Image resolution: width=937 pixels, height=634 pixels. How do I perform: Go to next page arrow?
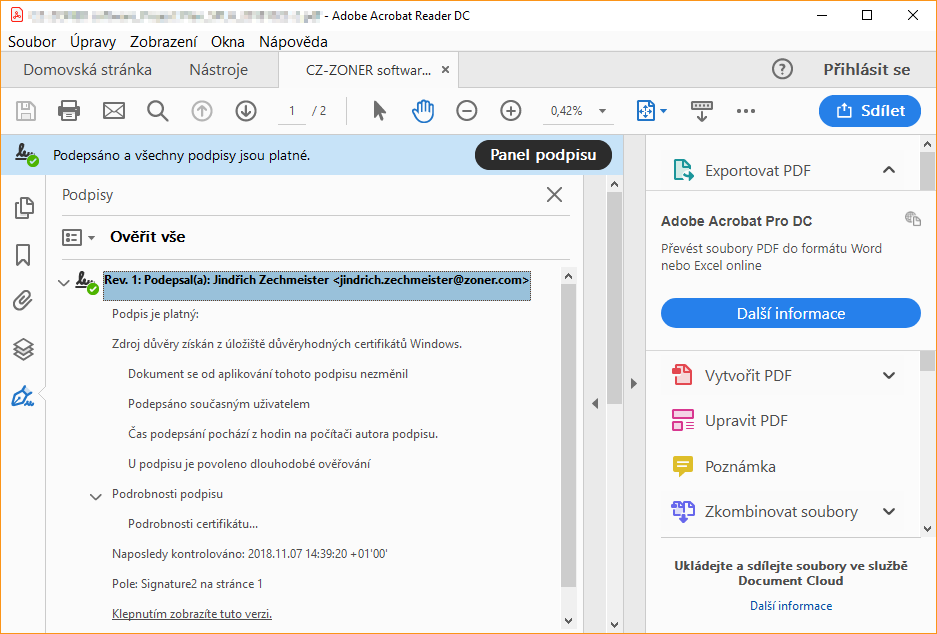pos(246,111)
